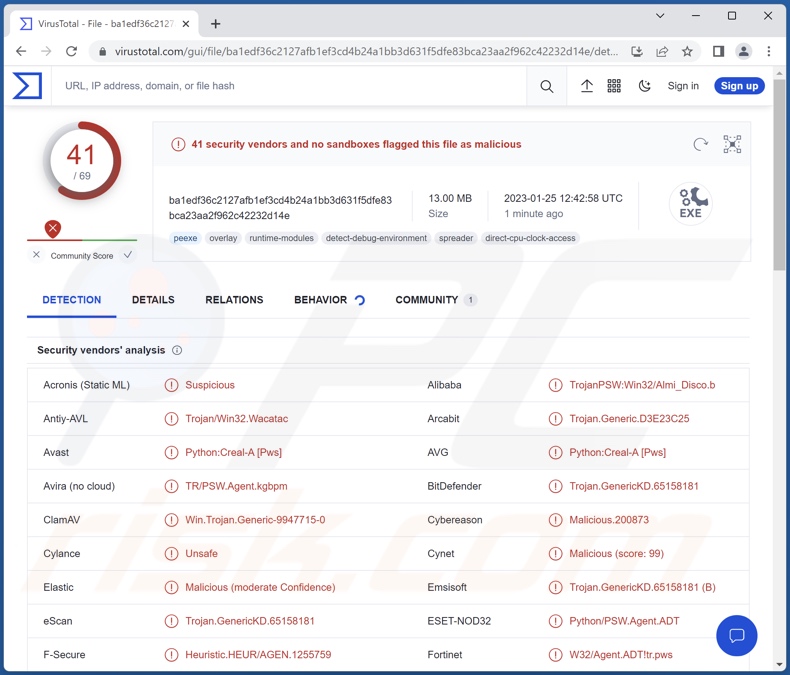Click the install app icon in address bar
Image resolution: width=790 pixels, height=675 pixels.
637,51
